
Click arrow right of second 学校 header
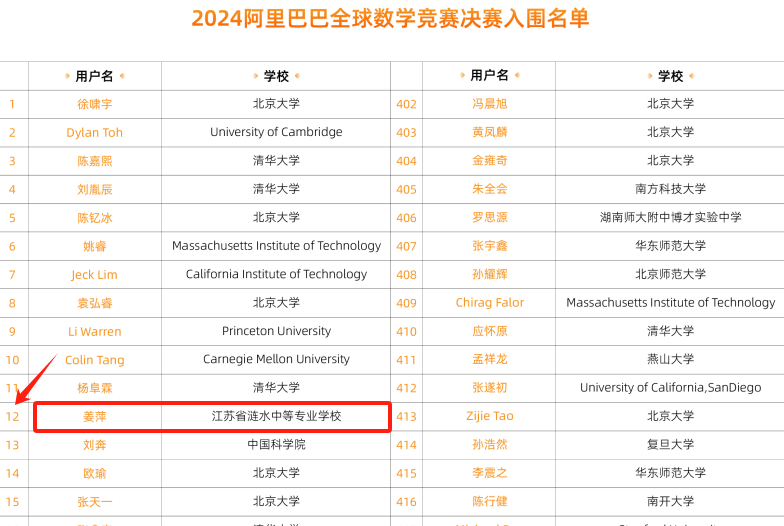click(x=692, y=76)
